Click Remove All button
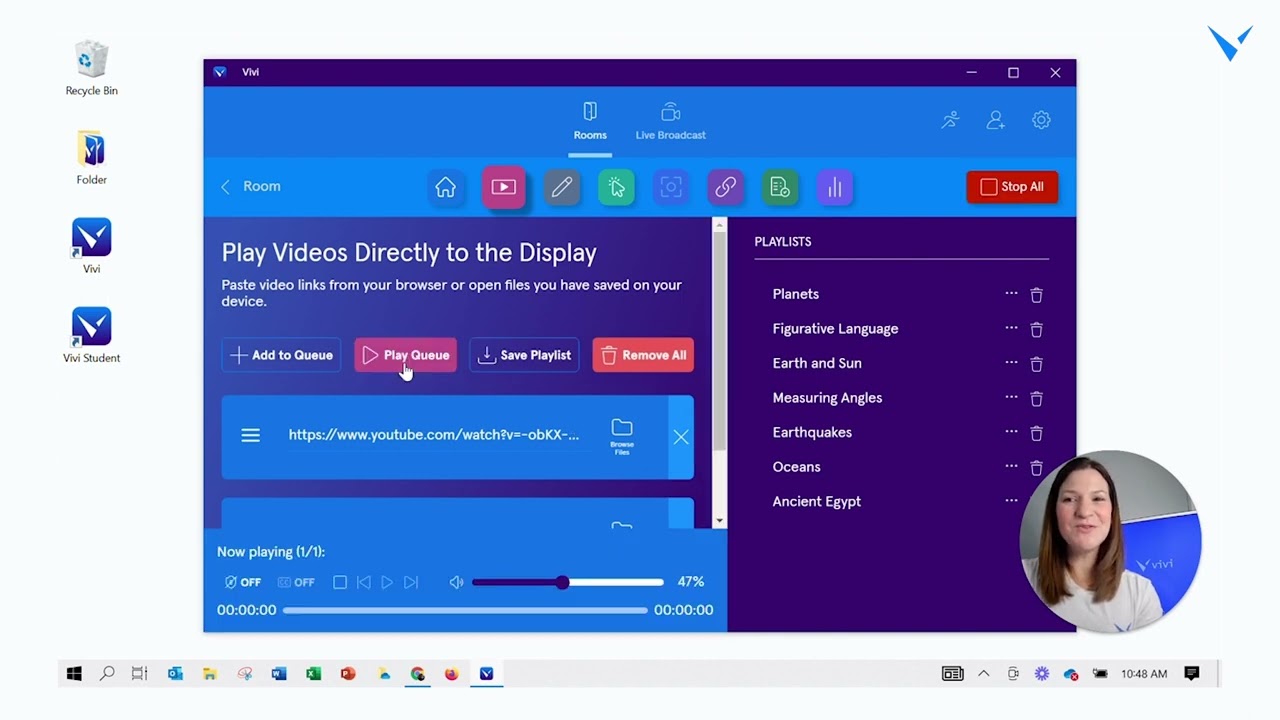This screenshot has width=1280, height=720. coord(643,355)
